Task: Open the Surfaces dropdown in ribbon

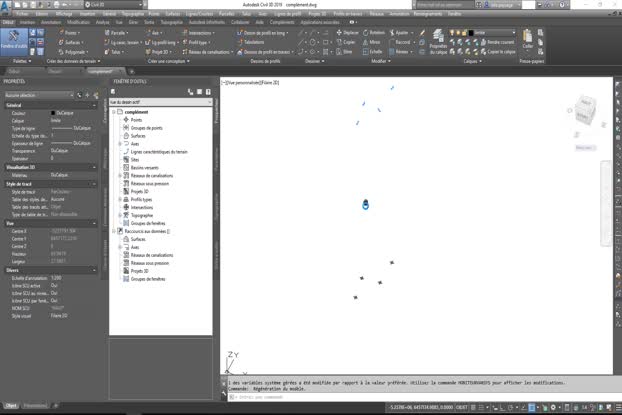Action: click(71, 42)
